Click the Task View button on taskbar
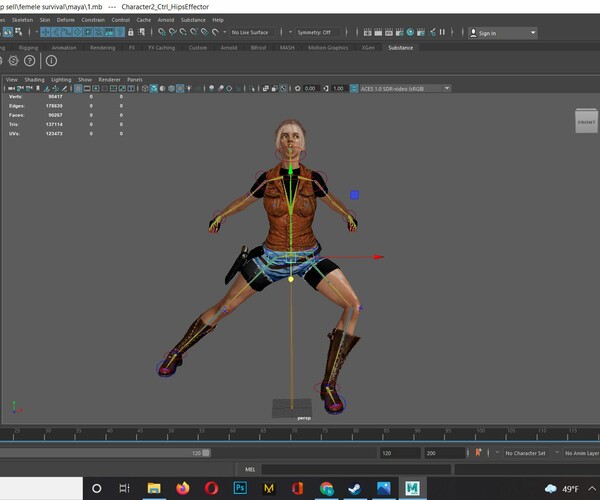Viewport: 600px width, 500px height. pyautogui.click(x=124, y=488)
